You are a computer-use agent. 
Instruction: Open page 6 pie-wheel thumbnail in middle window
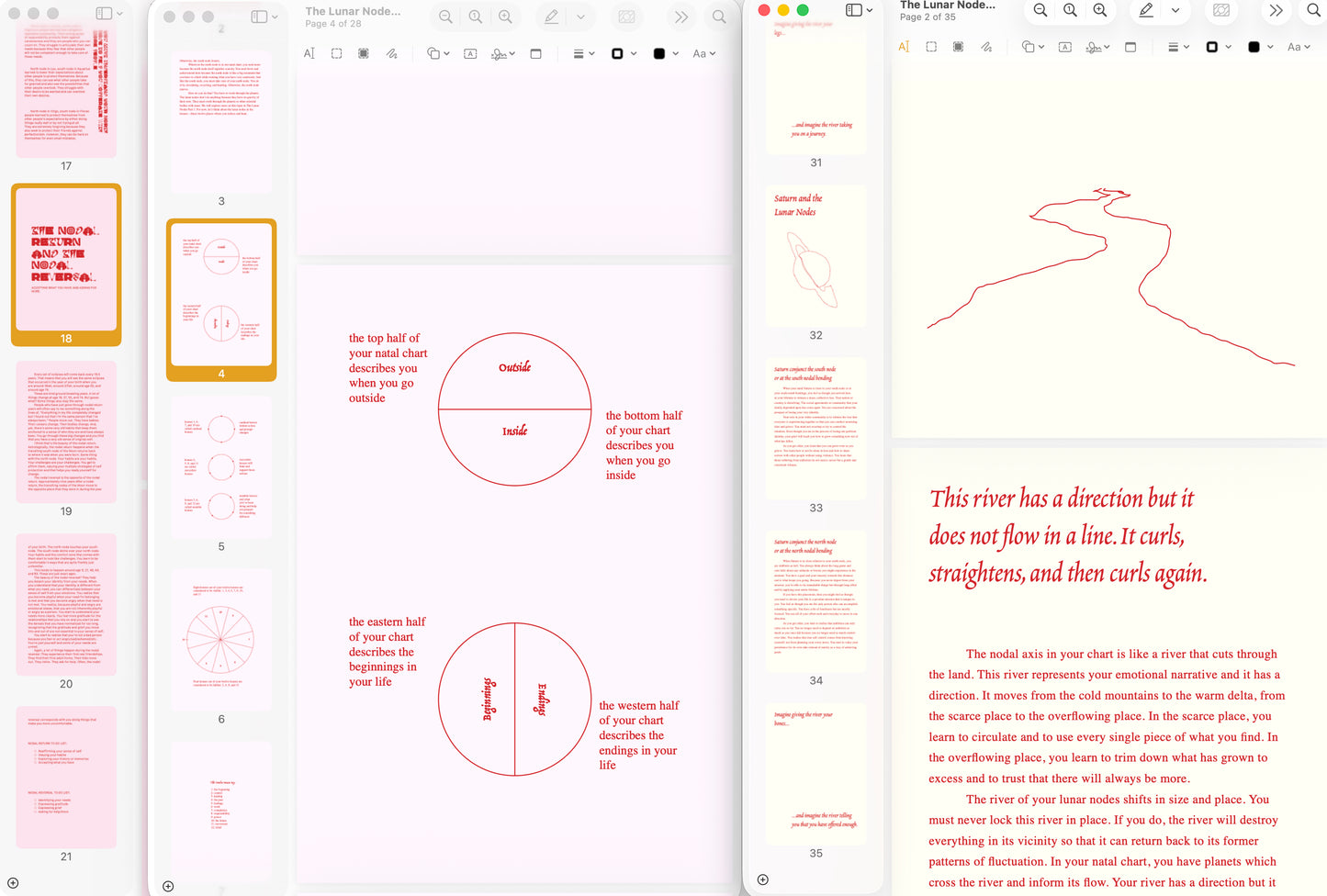pyautogui.click(x=221, y=639)
